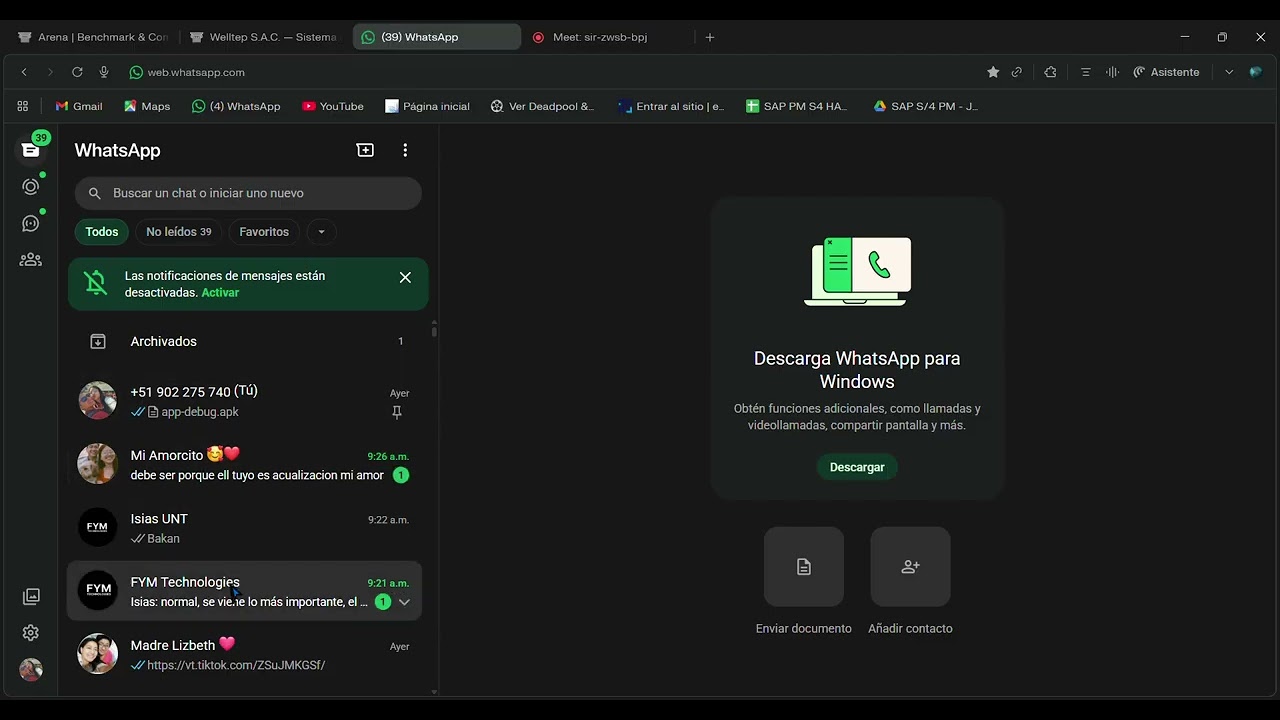Open the browser profile avatar
Viewport: 1280px width, 720px height.
1256,72
